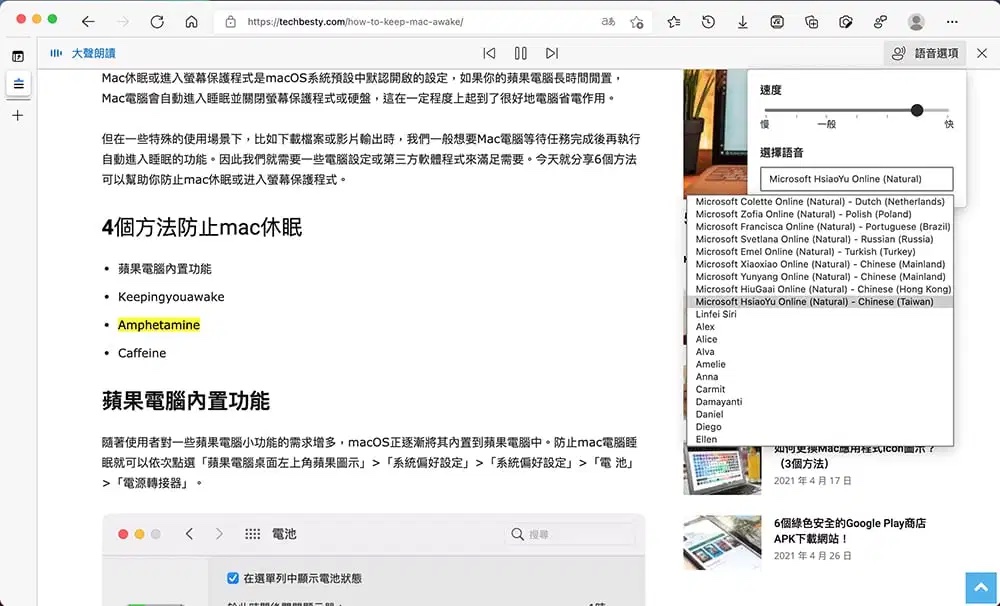Screen dimensions: 1000x606
Task: Click the 蘋果電腦內置功能 list item
Action: point(165,269)
